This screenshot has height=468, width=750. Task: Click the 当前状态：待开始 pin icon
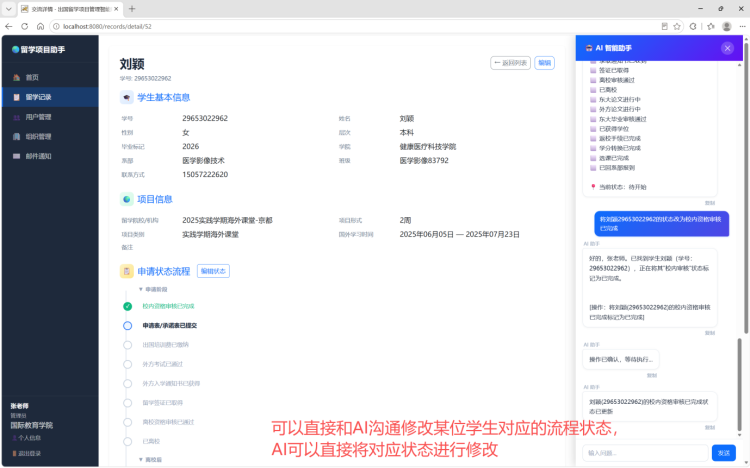pyautogui.click(x=593, y=187)
